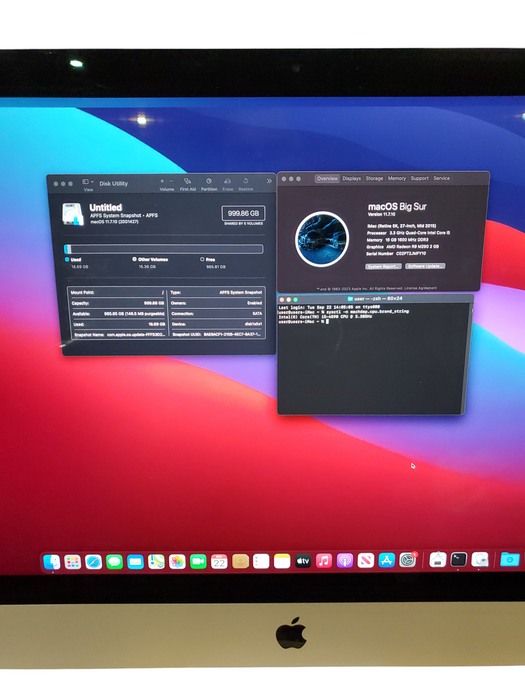The image size is (525, 700).
Task: Open Reminders from the dock
Action: pyautogui.click(x=261, y=561)
